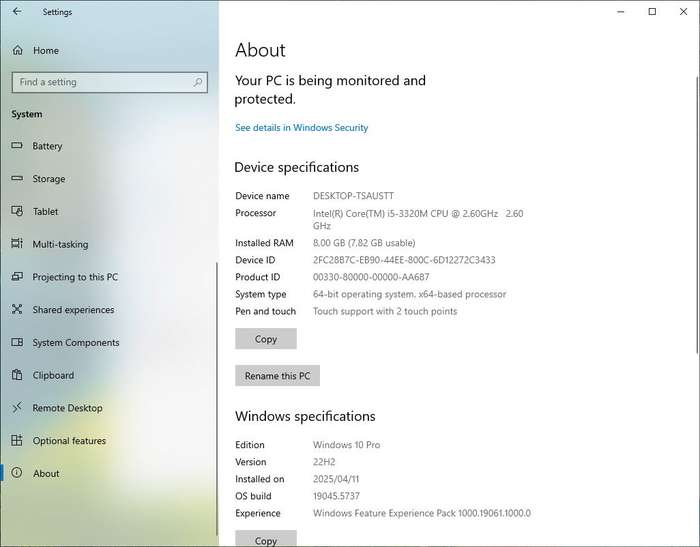700x547 pixels.
Task: Click the System Components icon
Action: point(17,342)
